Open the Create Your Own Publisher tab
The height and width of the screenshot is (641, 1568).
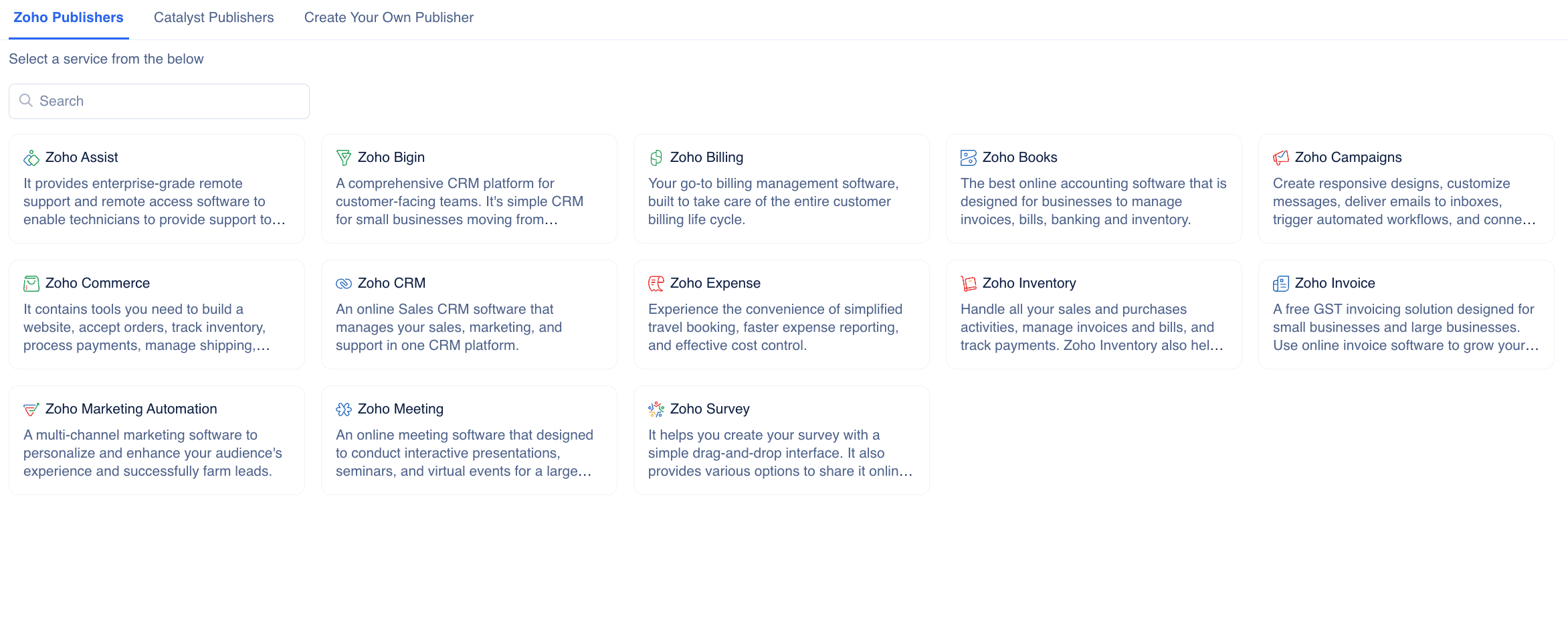pos(389,18)
